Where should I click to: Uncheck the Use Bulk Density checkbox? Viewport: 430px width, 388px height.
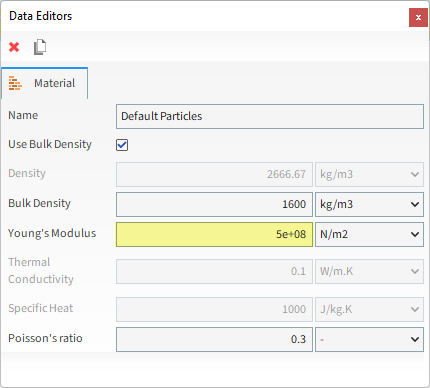coord(122,145)
